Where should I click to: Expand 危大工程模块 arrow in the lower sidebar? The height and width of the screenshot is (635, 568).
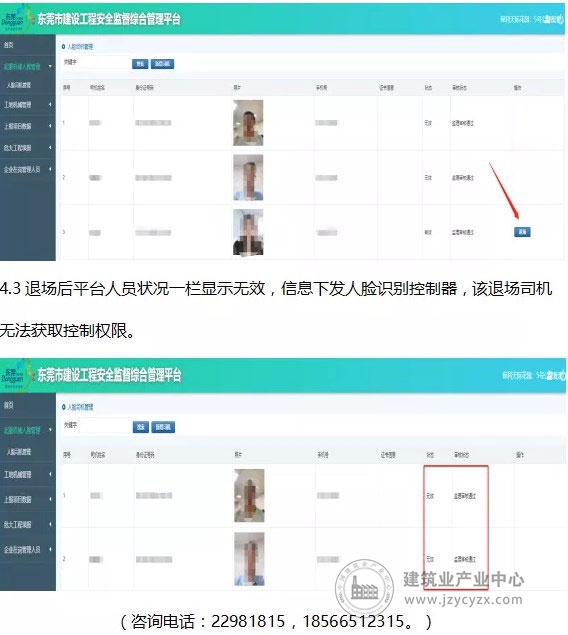(50, 524)
